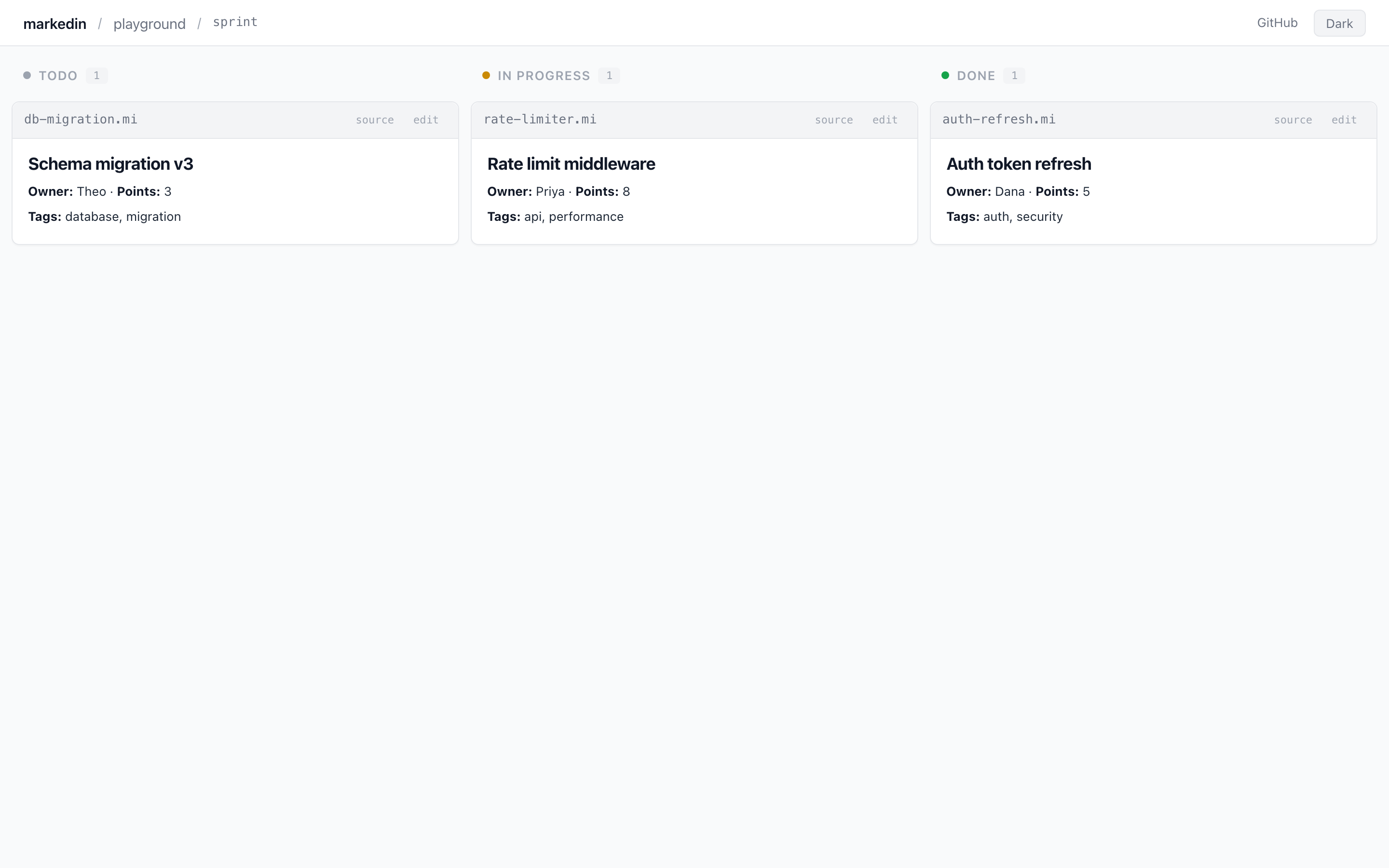This screenshot has height=868, width=1389.
Task: Click the TODO count badge
Action: point(96,76)
